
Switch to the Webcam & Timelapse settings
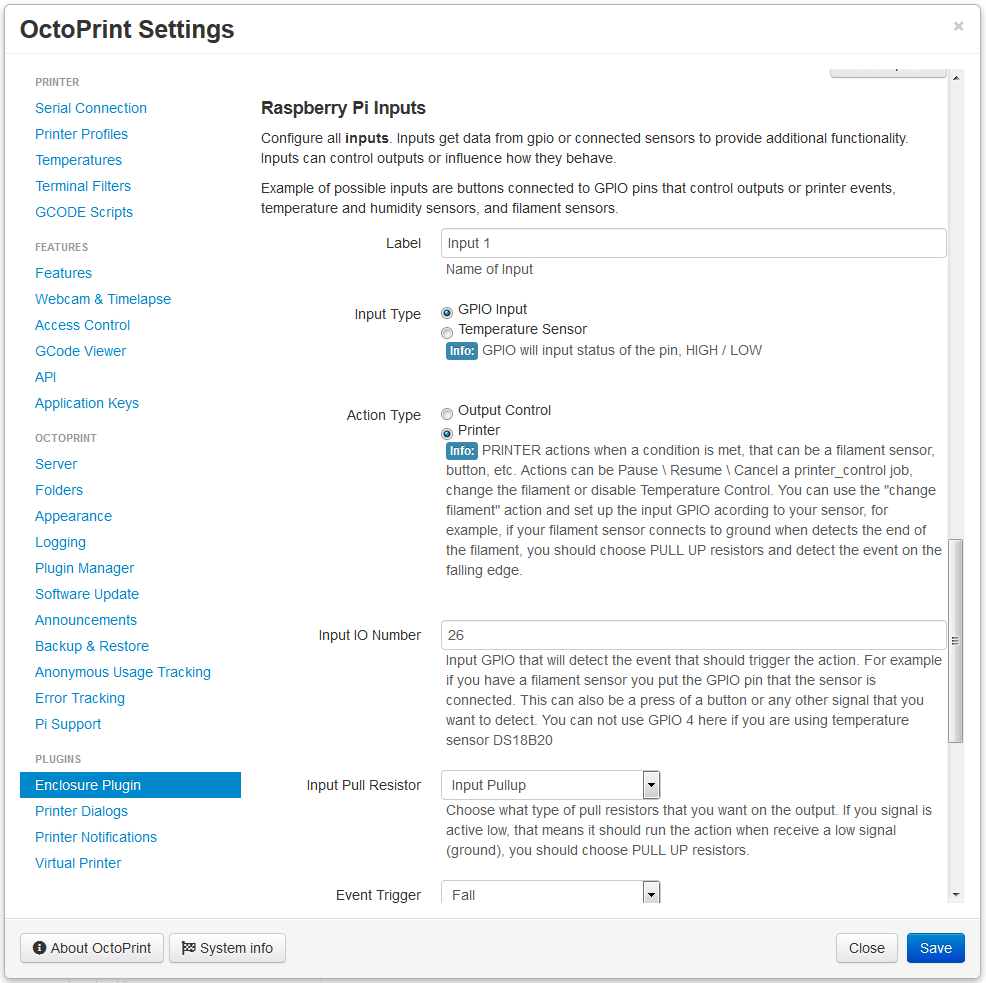click(x=103, y=299)
